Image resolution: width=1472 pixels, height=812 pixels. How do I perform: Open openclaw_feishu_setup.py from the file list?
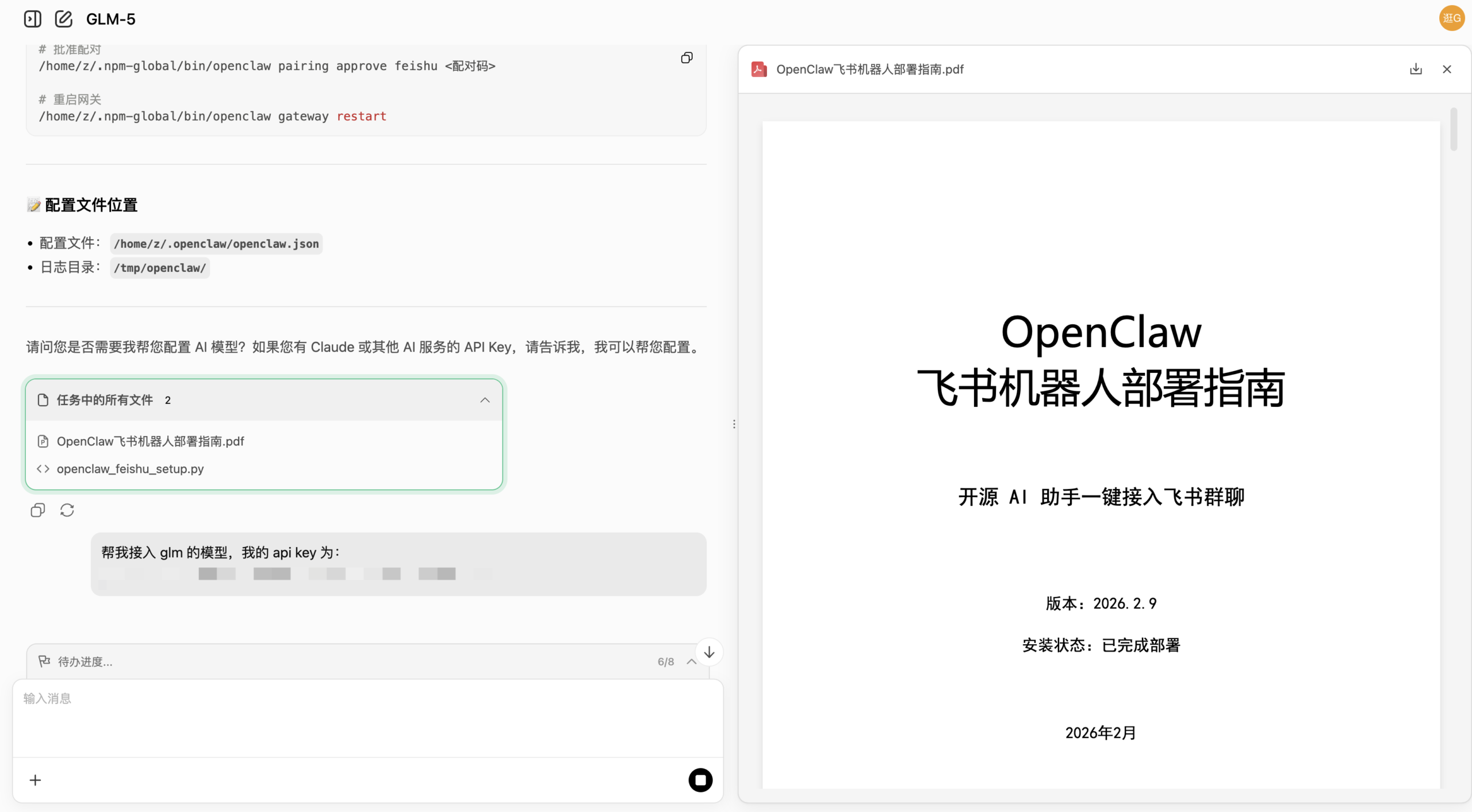click(x=131, y=468)
